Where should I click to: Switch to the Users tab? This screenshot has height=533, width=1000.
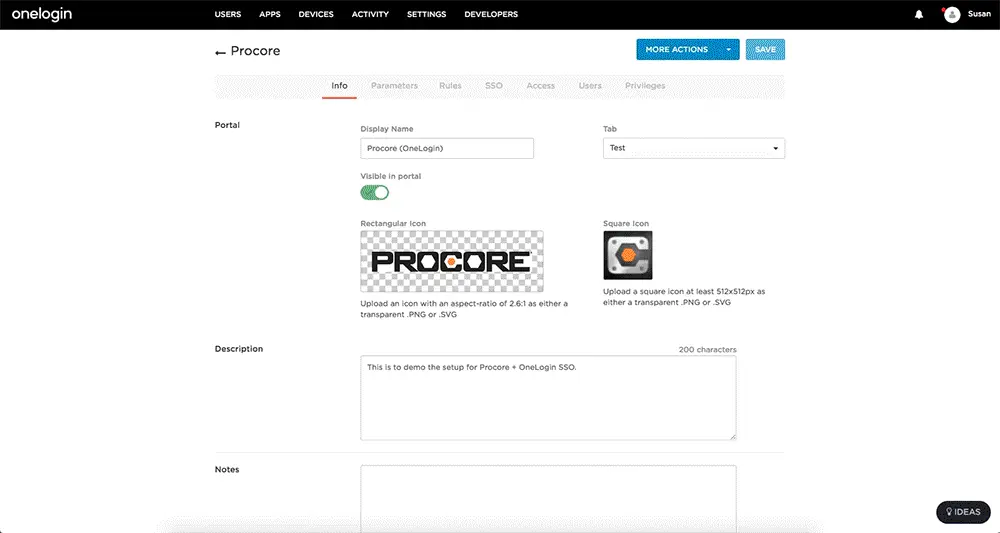pos(590,85)
